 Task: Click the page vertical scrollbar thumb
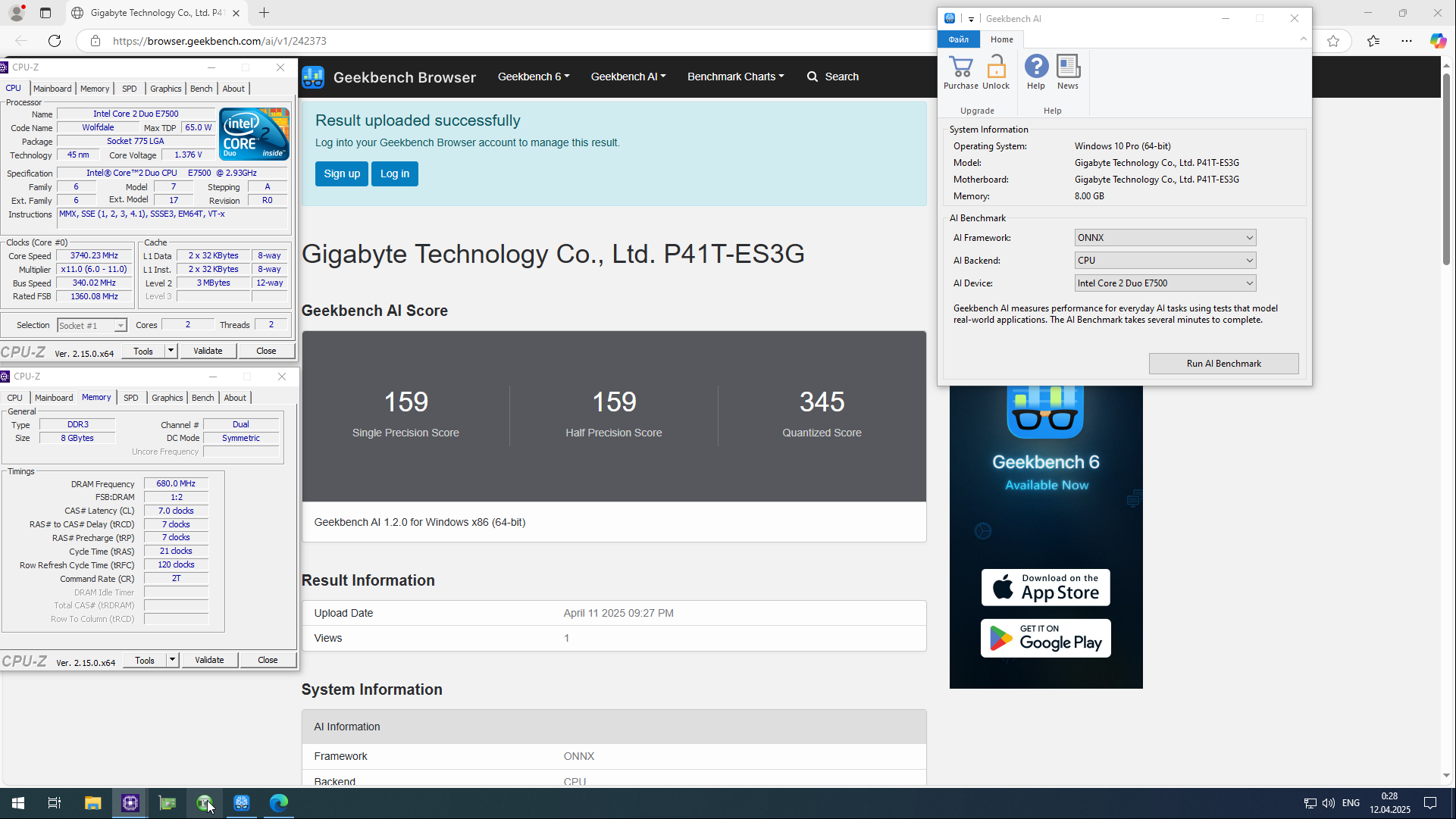tap(1446, 168)
